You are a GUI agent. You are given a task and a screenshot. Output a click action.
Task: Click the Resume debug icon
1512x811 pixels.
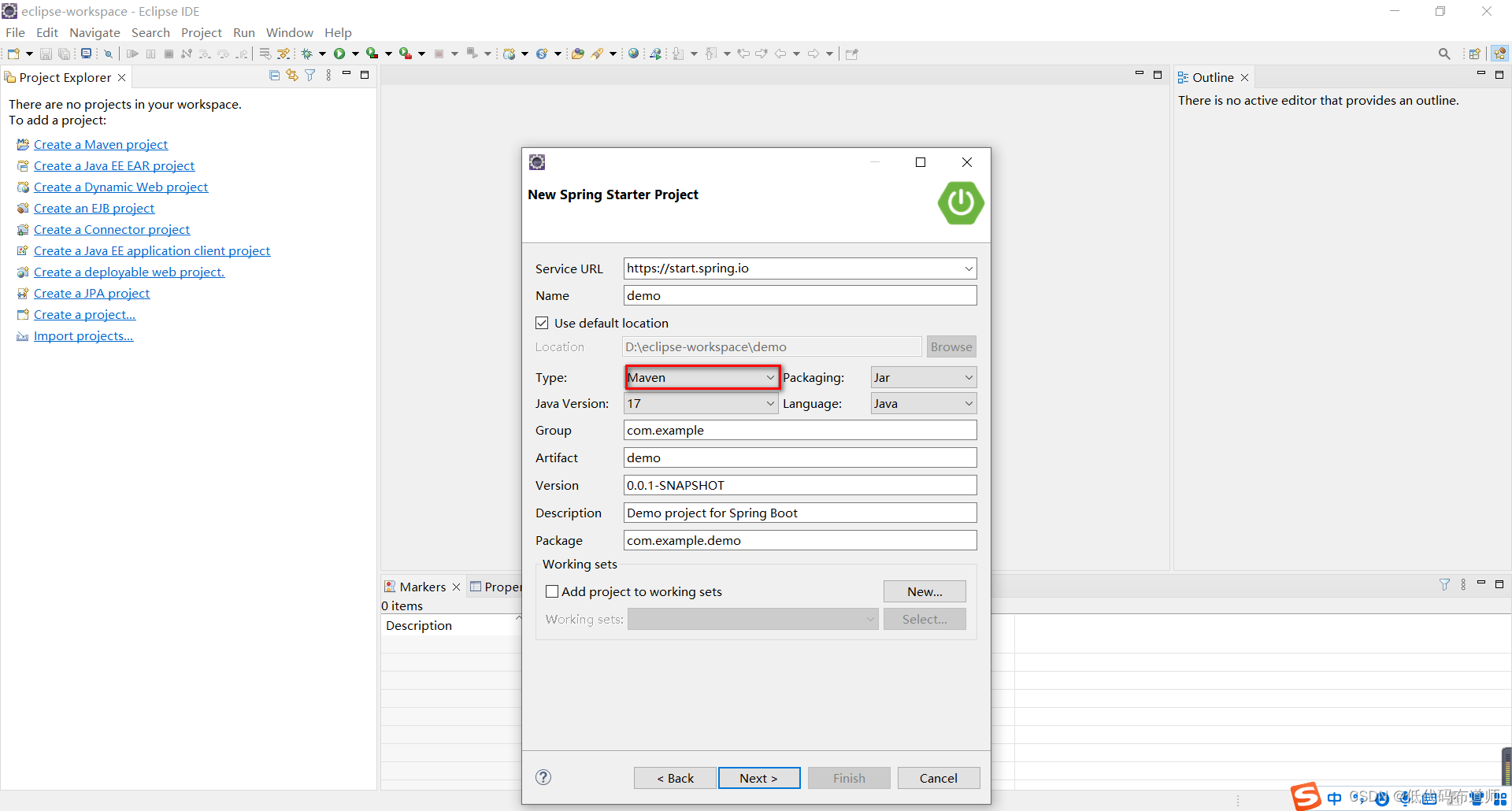[132, 54]
